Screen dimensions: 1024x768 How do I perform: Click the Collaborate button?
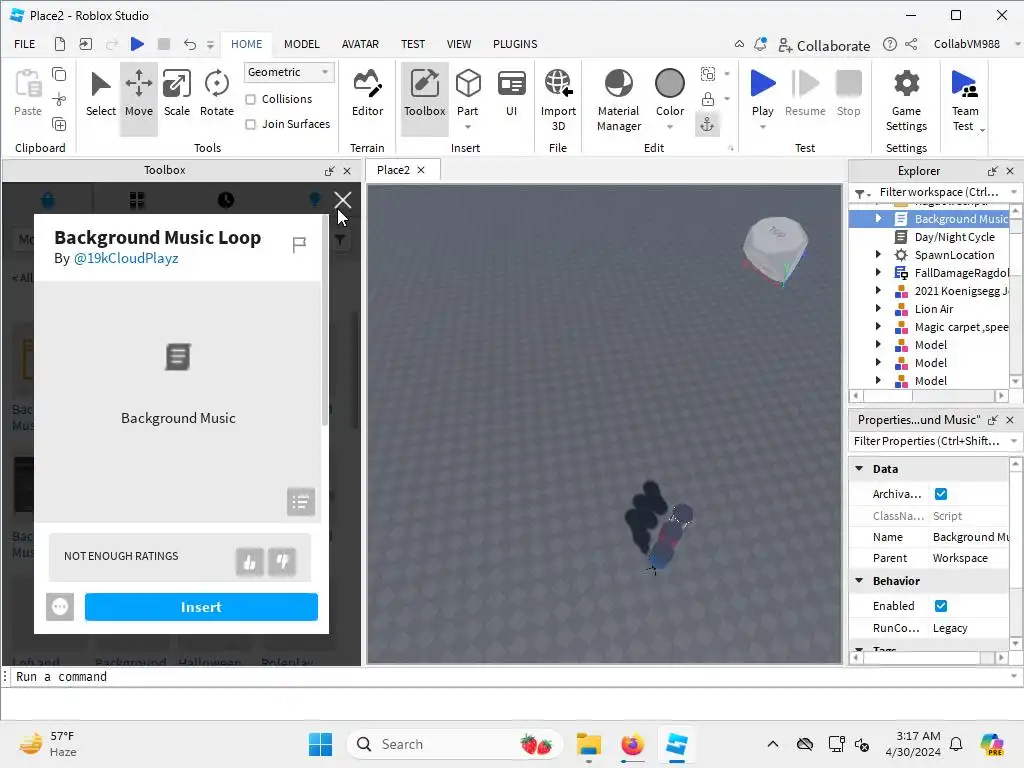click(824, 45)
